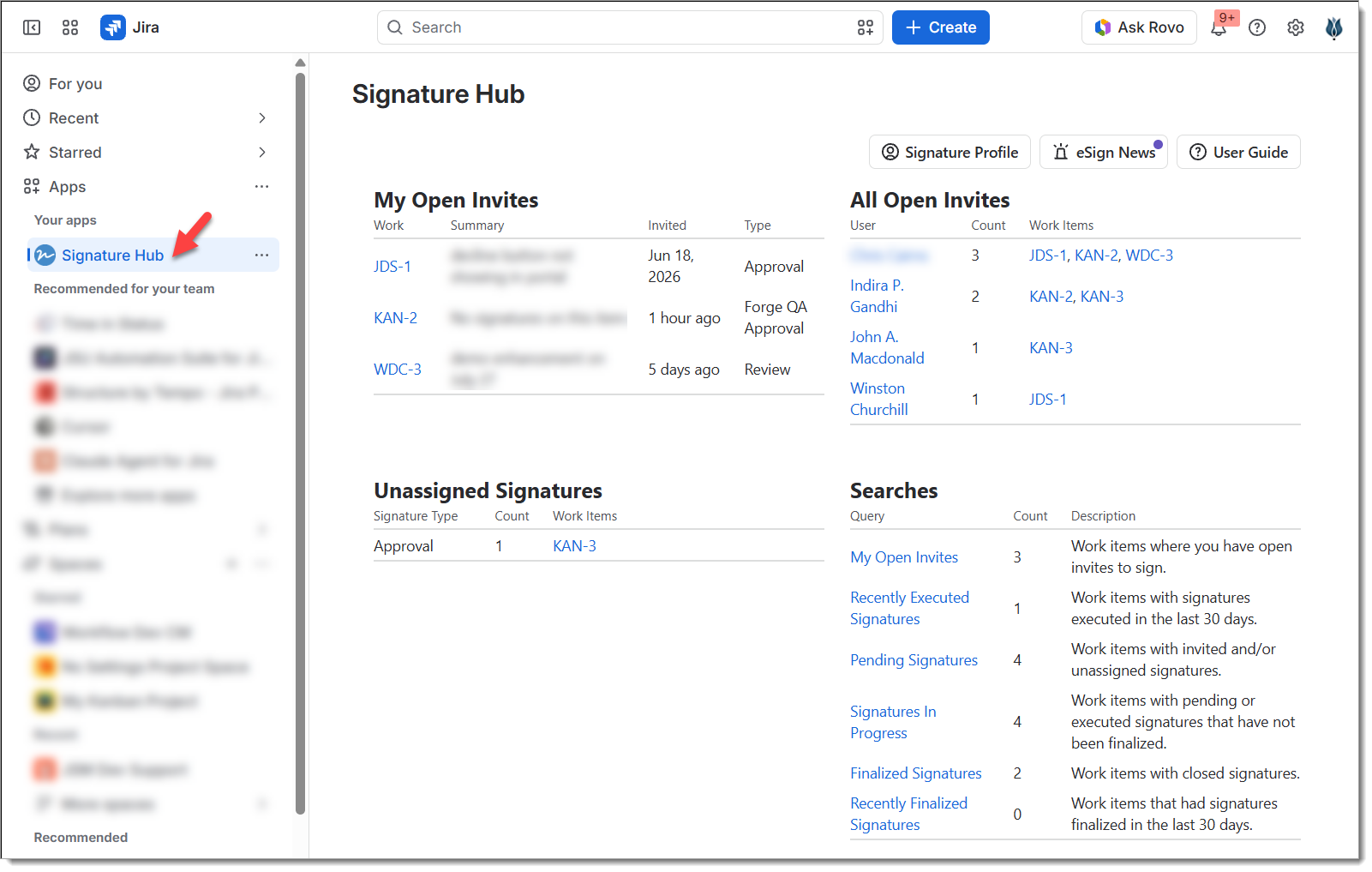Expand the Starred menu chevron
The height and width of the screenshot is (872, 1372).
tap(262, 152)
